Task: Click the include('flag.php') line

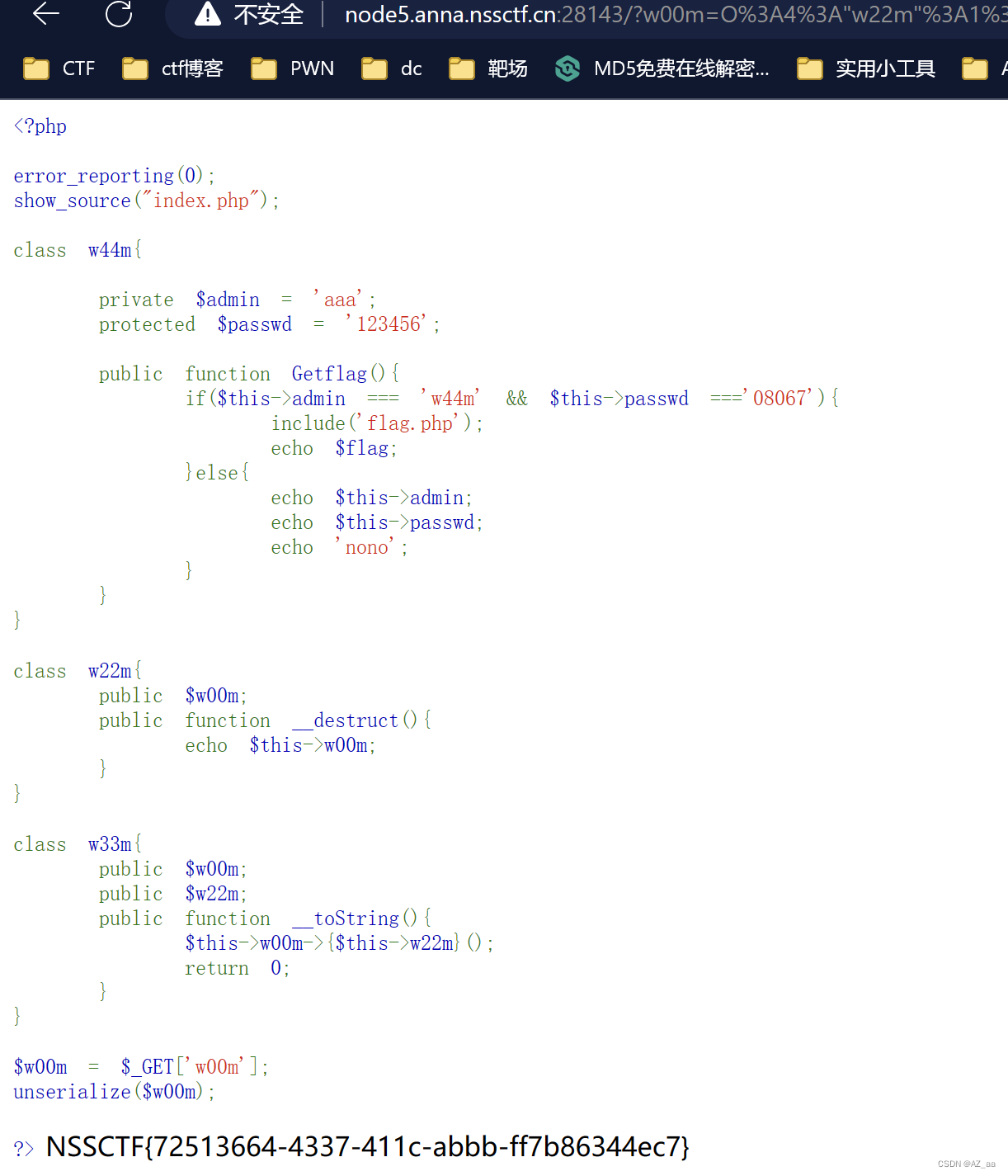Action: click(377, 423)
